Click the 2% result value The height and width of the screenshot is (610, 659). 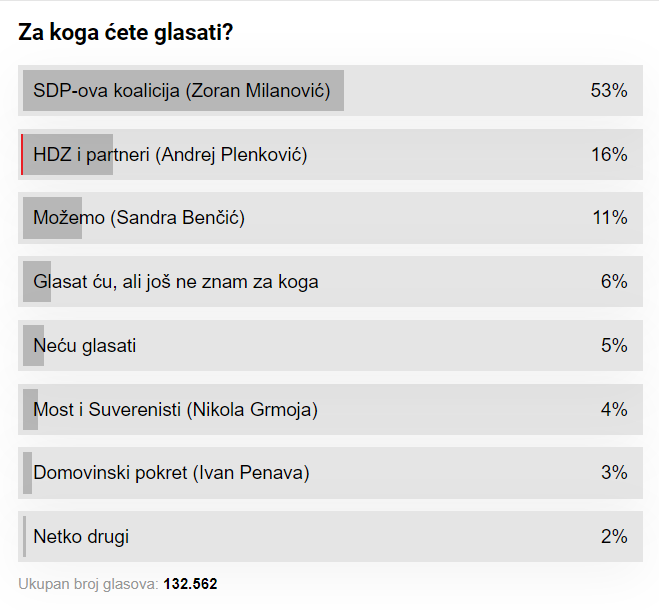click(614, 537)
